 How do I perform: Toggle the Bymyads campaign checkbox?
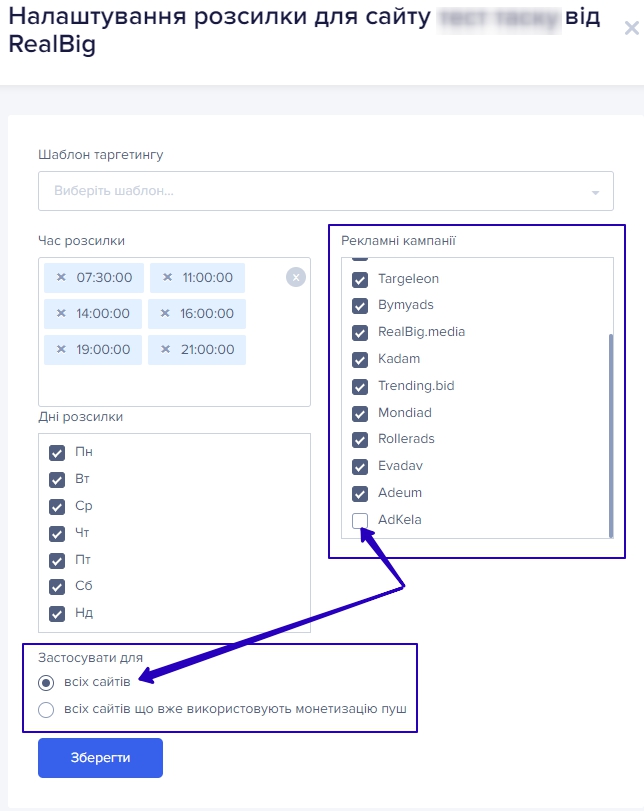(x=360, y=306)
